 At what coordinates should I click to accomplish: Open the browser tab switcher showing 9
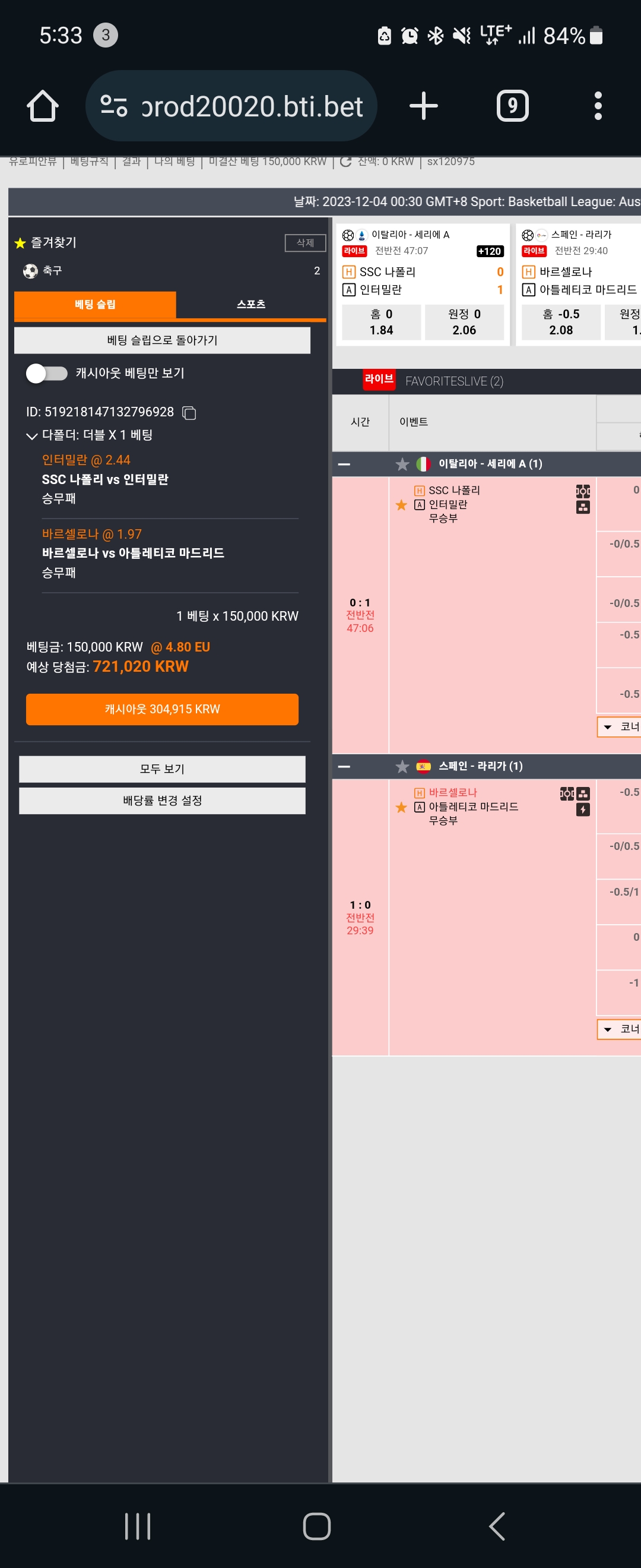pyautogui.click(x=512, y=106)
